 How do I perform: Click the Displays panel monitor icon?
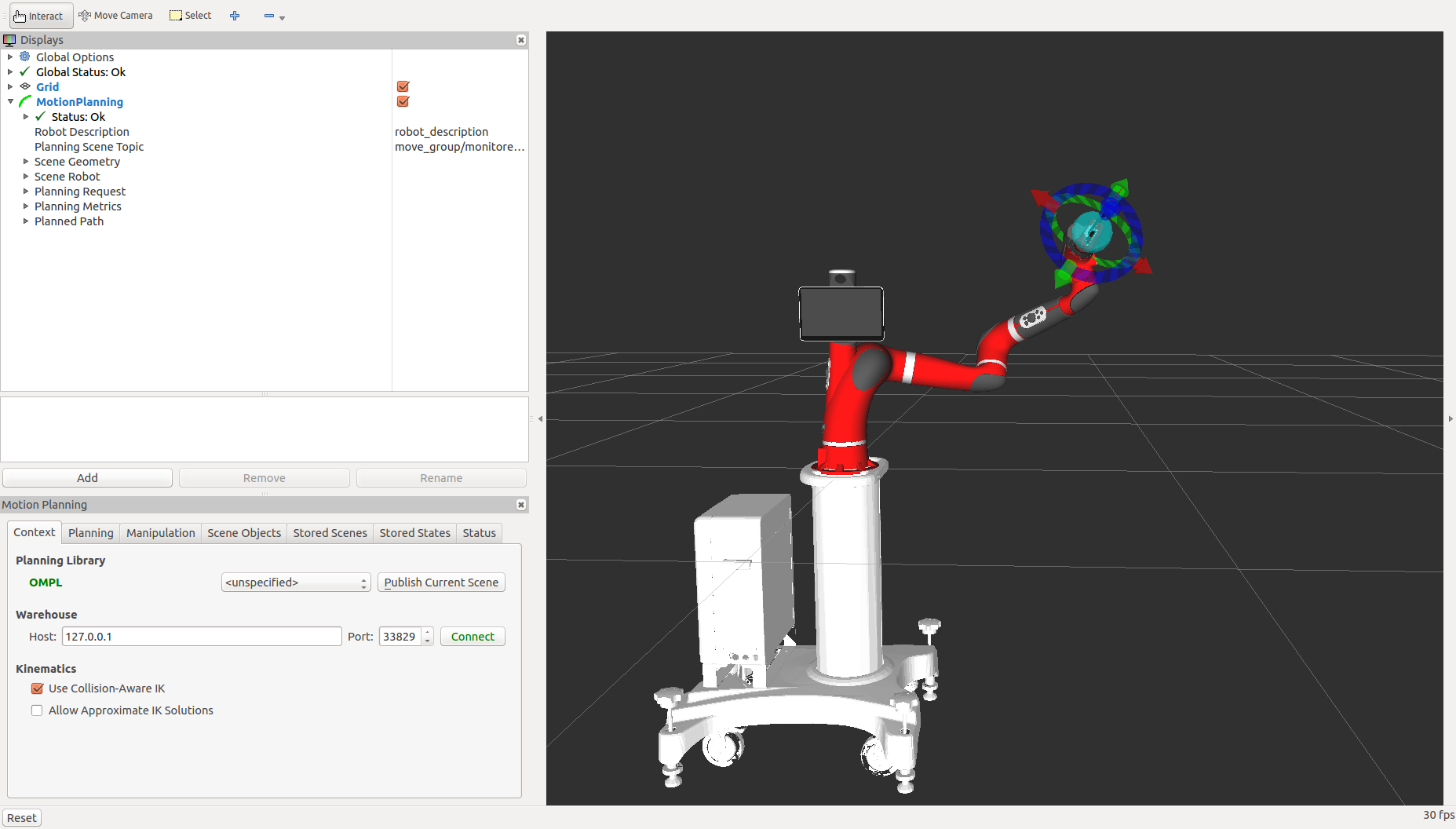pyautogui.click(x=9, y=40)
